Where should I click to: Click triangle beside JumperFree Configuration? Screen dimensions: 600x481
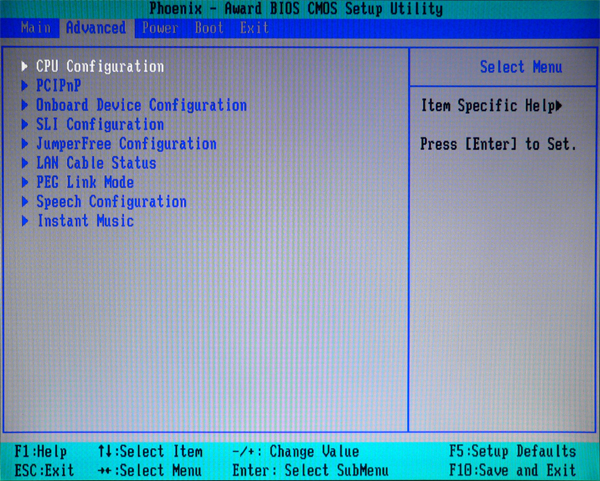pyautogui.click(x=25, y=144)
